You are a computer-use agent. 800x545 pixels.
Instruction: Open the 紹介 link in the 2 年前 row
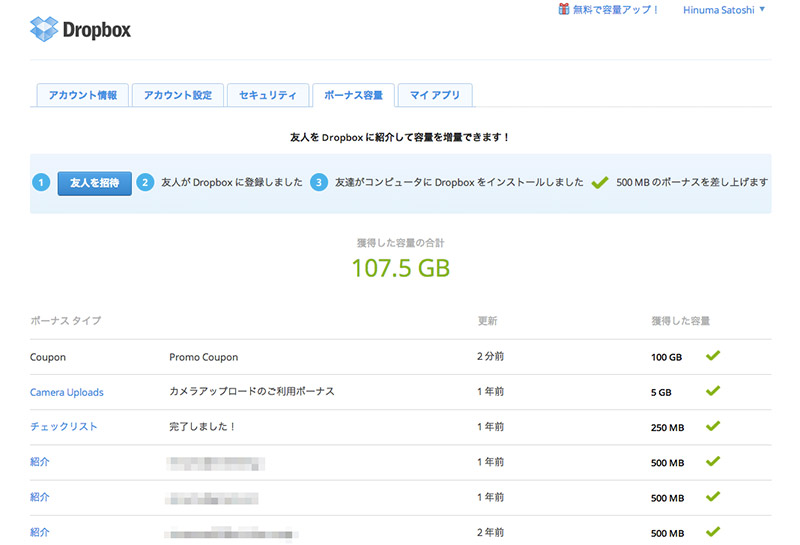click(40, 532)
